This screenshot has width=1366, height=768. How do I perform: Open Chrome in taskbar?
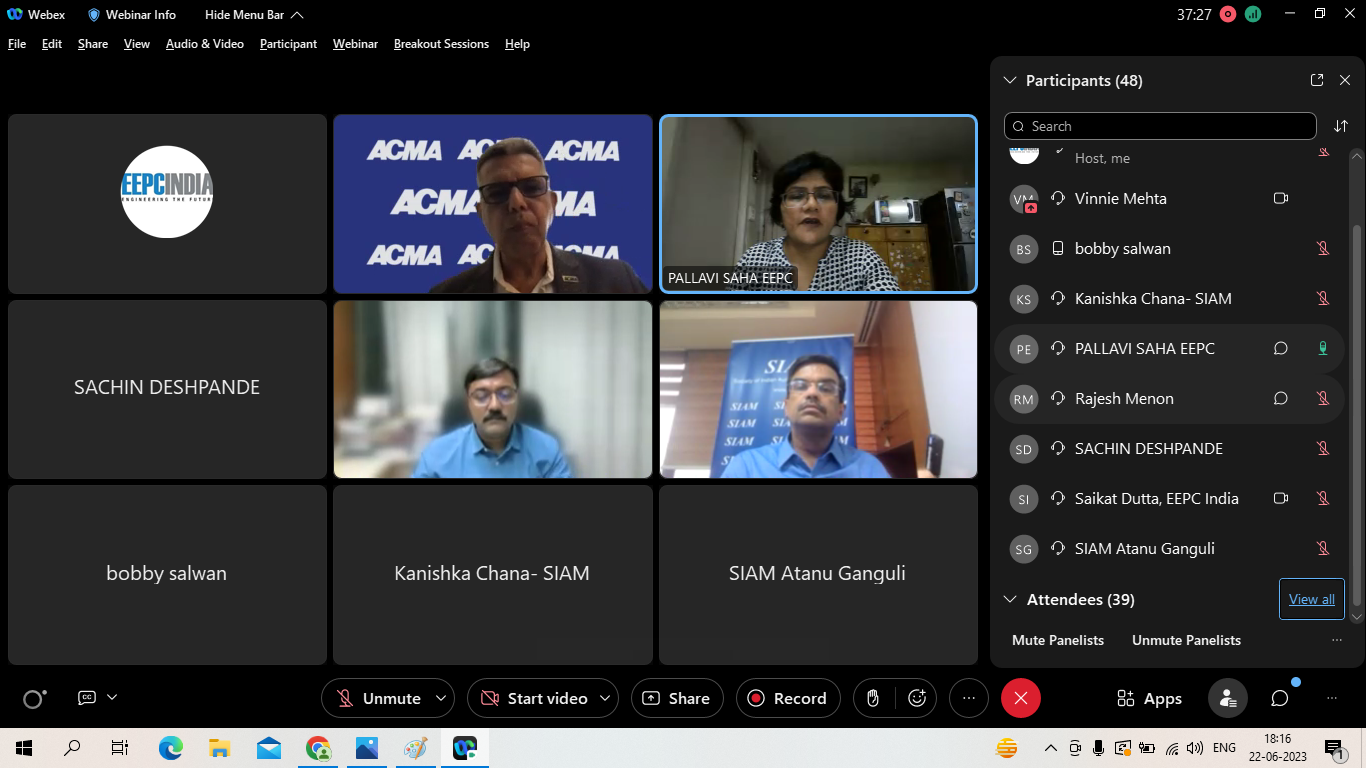318,748
